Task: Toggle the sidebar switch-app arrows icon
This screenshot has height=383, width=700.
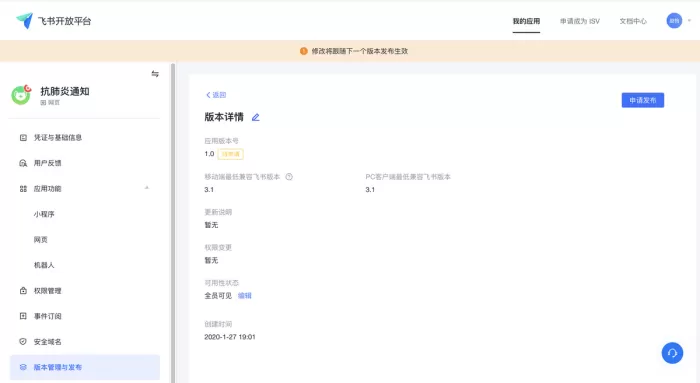Action: (x=155, y=74)
